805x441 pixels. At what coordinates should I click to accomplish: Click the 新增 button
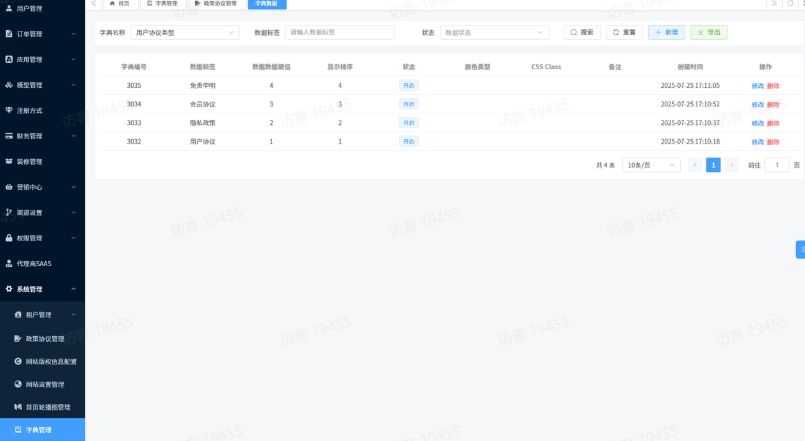tap(666, 32)
